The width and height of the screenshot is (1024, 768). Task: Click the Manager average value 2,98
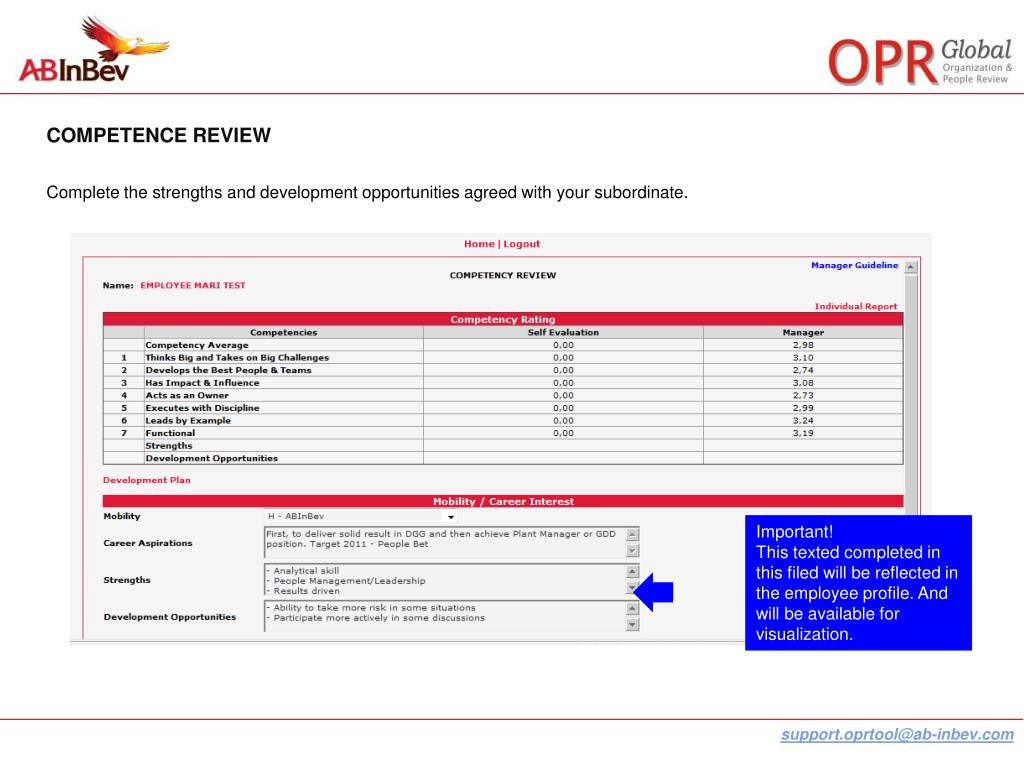803,345
